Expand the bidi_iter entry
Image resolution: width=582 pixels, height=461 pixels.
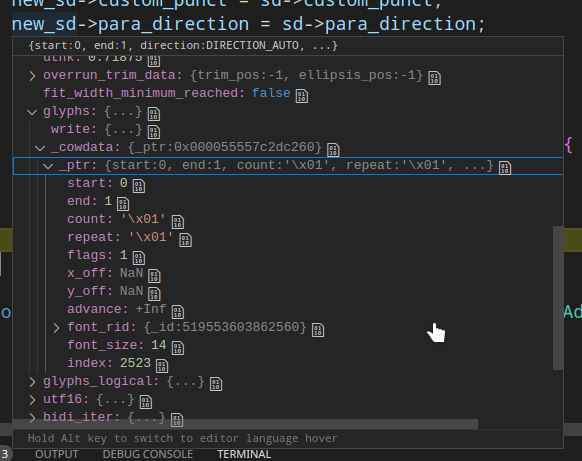tap(32, 418)
